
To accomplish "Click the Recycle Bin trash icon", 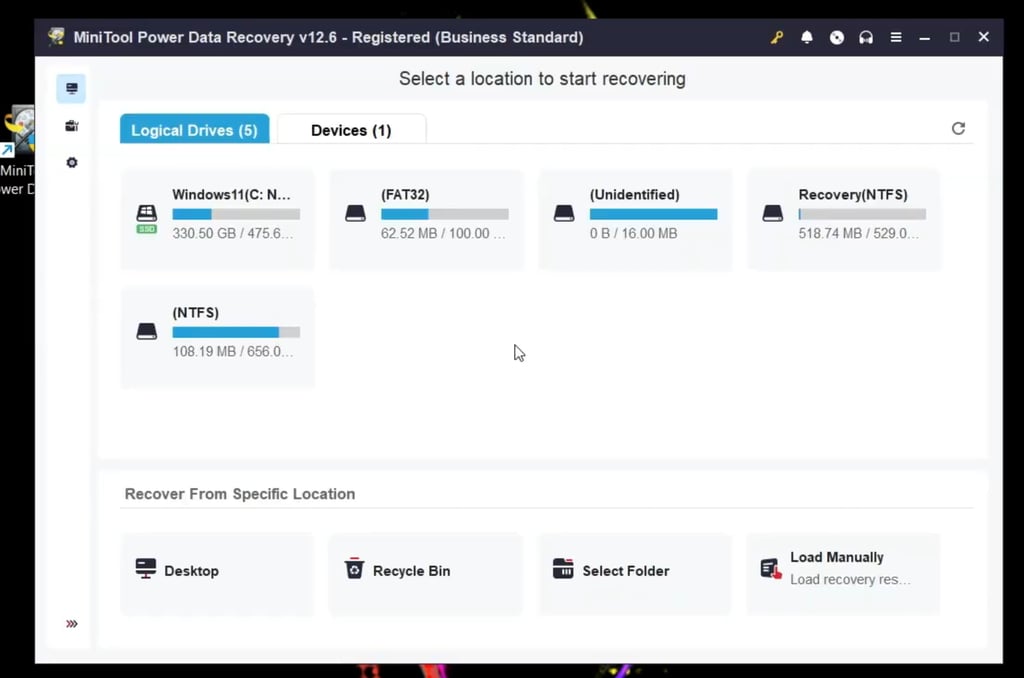I will click(354, 568).
